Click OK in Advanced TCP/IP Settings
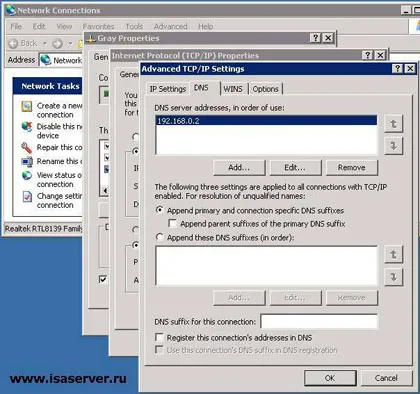The height and width of the screenshot is (394, 420). (330, 378)
